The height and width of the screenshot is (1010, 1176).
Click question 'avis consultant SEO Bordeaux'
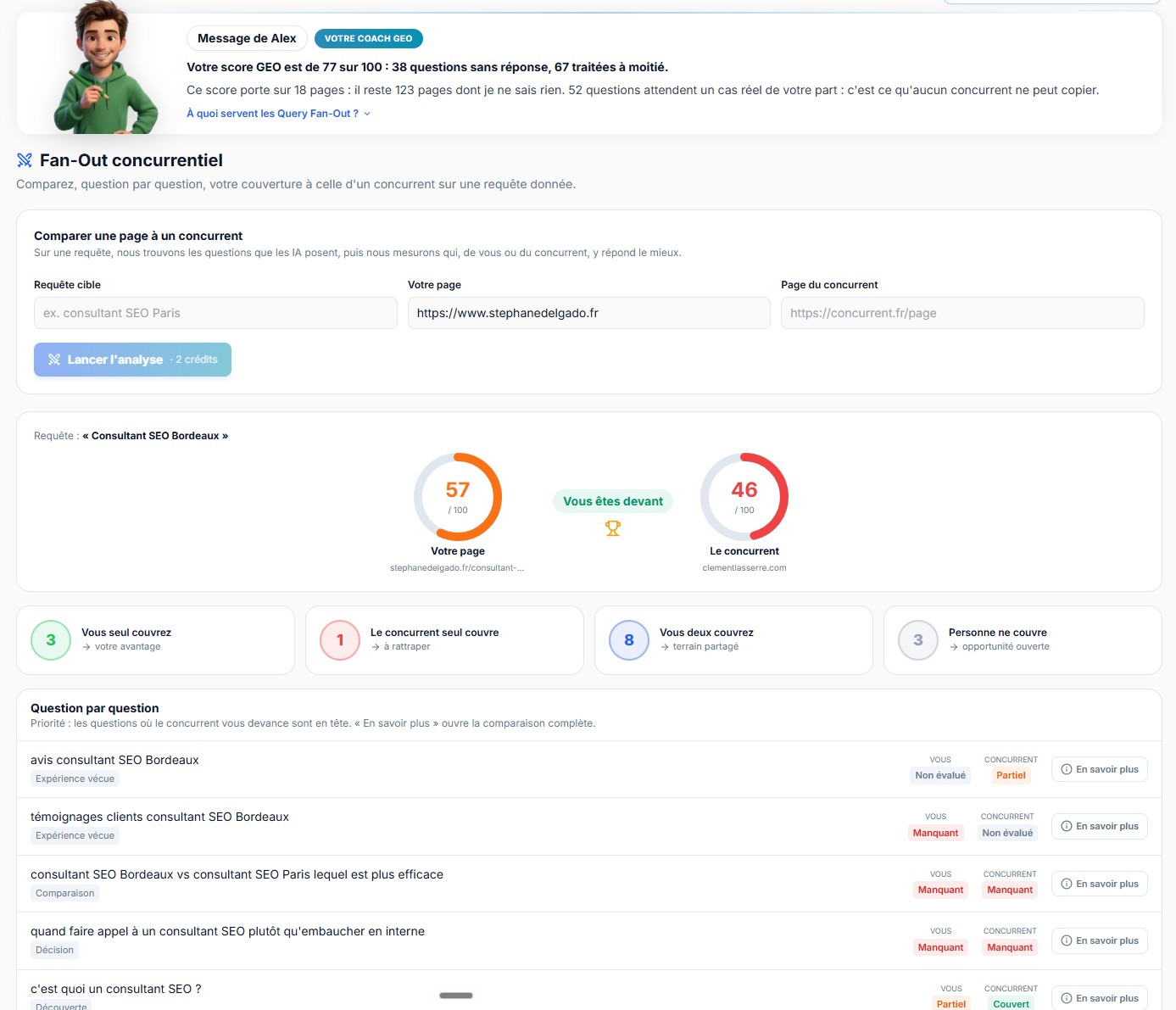[x=114, y=760]
